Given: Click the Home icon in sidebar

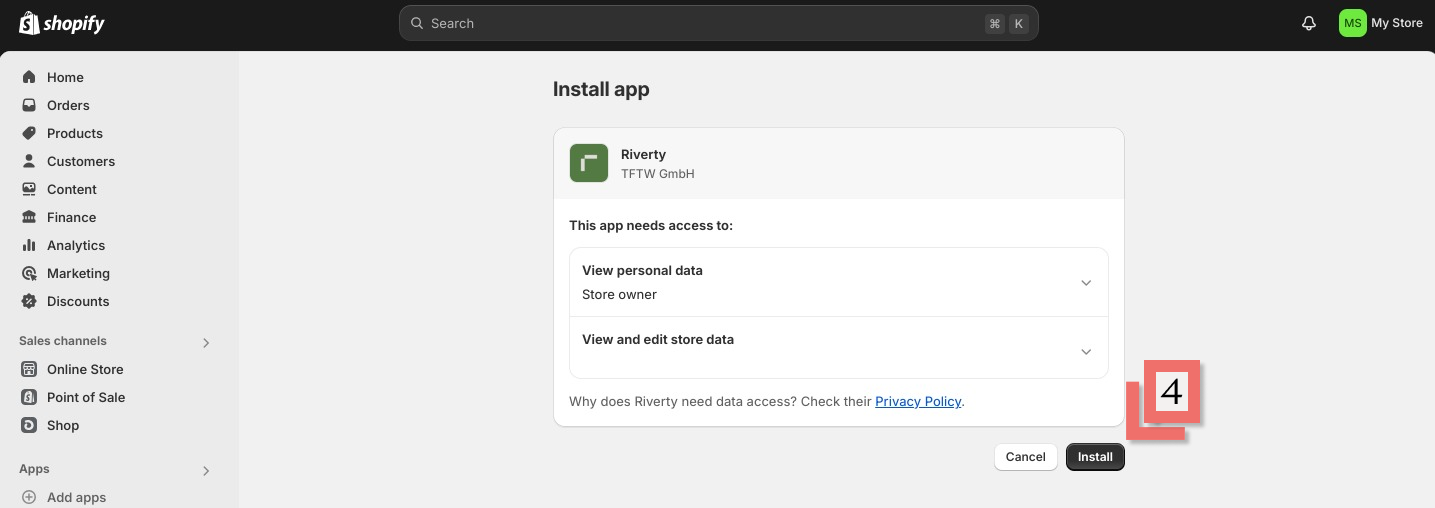Looking at the screenshot, I should (29, 77).
